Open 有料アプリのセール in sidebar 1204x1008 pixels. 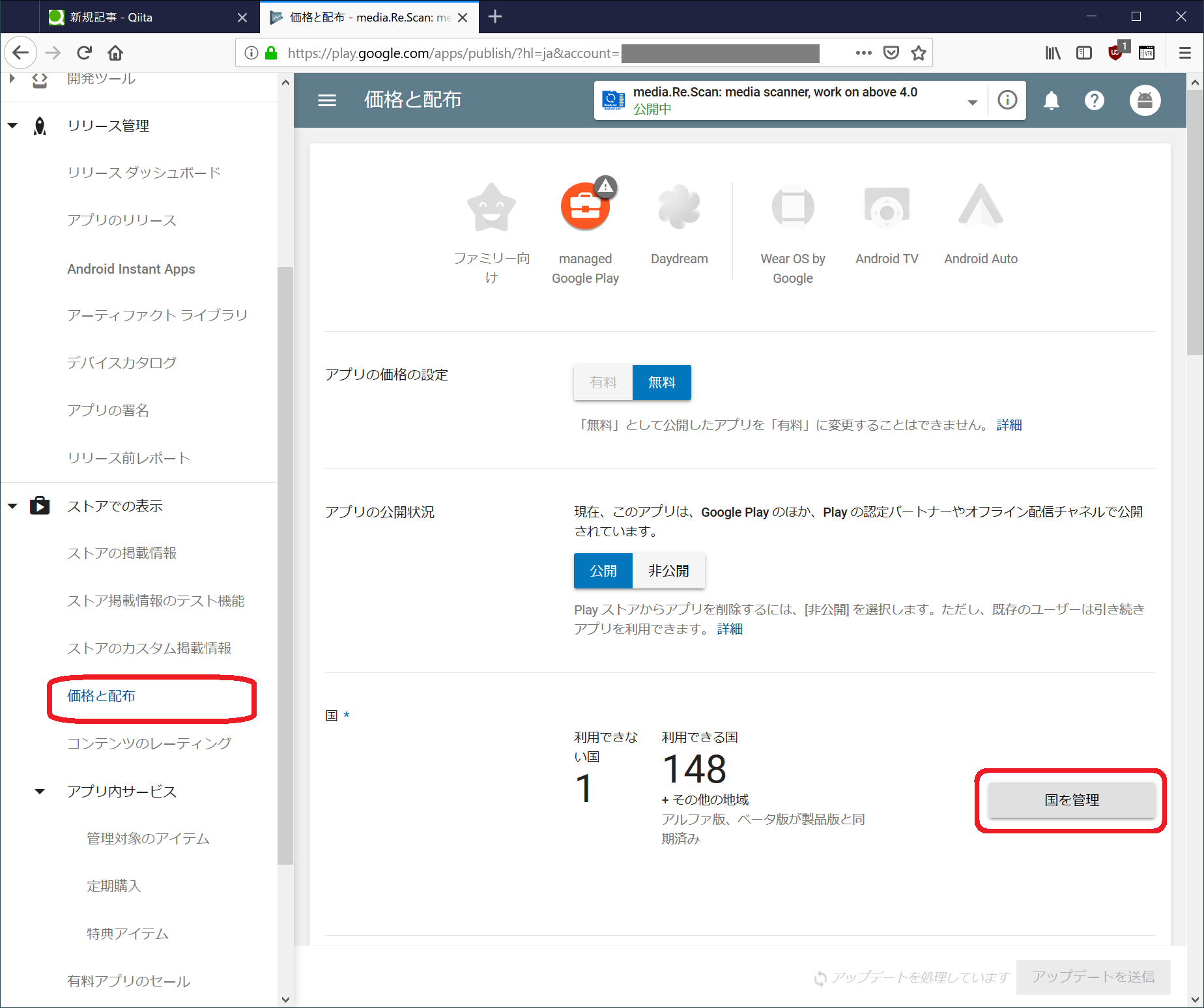(129, 981)
